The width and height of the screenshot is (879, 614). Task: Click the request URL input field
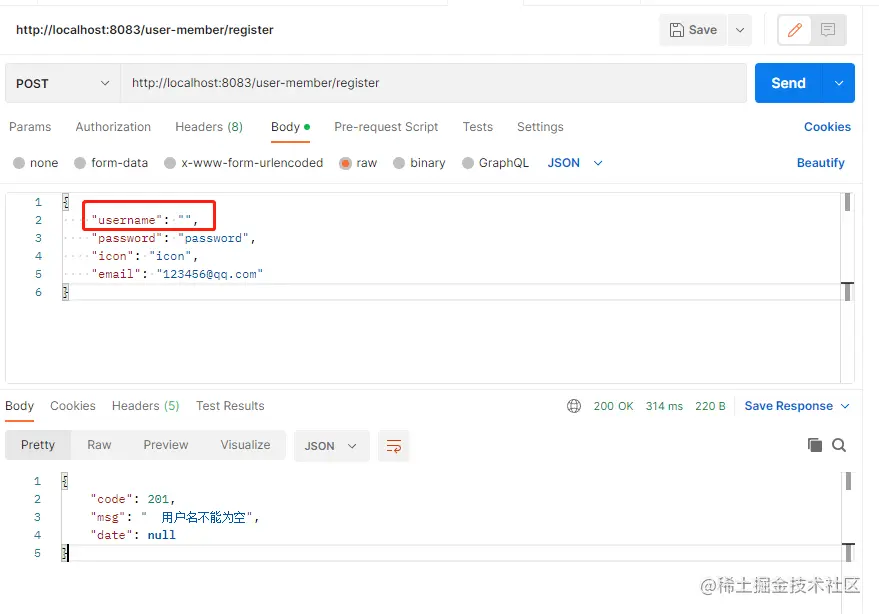pyautogui.click(x=433, y=83)
